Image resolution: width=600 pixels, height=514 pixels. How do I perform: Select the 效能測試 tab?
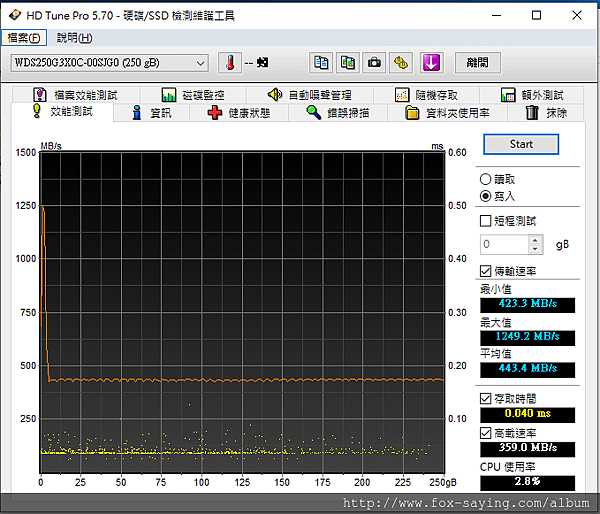click(x=62, y=112)
